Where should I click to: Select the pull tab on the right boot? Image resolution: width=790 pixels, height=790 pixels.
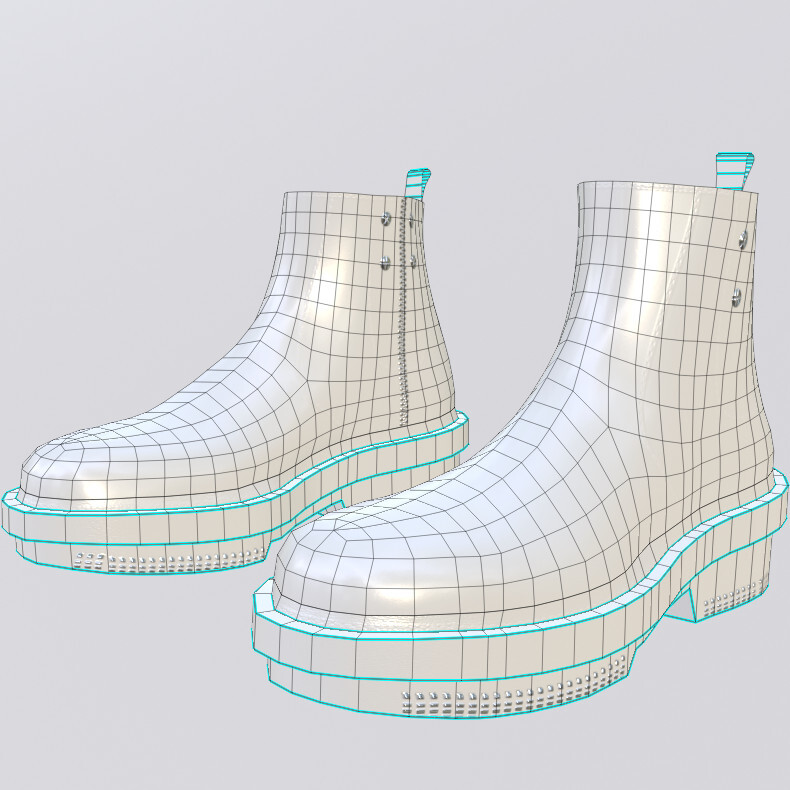[x=736, y=171]
